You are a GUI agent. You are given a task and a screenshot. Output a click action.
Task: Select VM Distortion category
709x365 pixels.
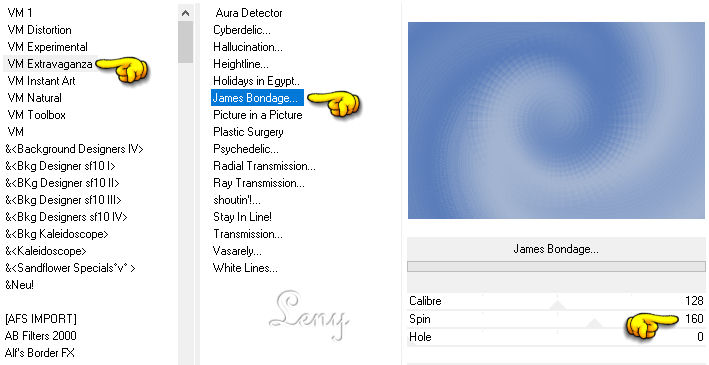(39, 30)
